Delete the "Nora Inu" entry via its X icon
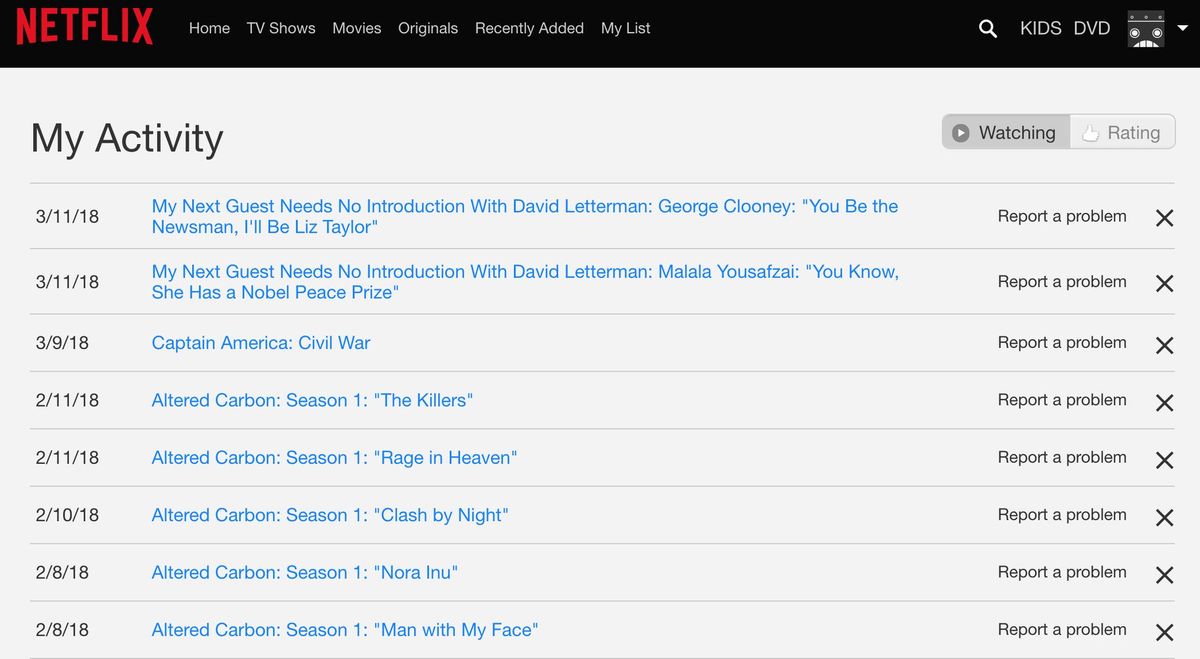Screen dimensions: 1200x659 pos(1164,575)
